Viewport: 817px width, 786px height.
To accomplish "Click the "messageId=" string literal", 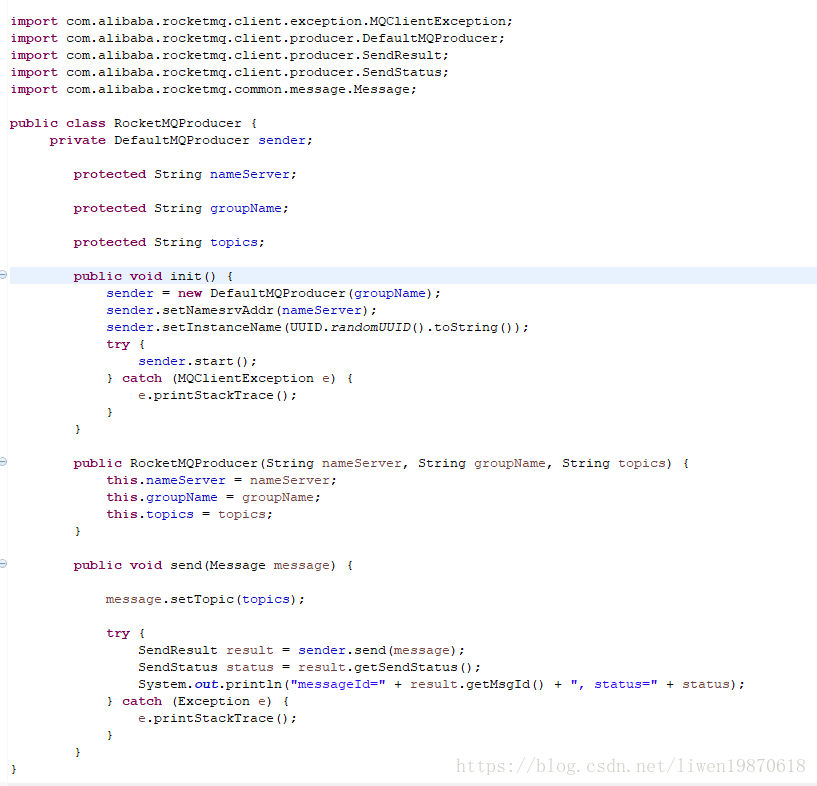I will pyautogui.click(x=338, y=684).
